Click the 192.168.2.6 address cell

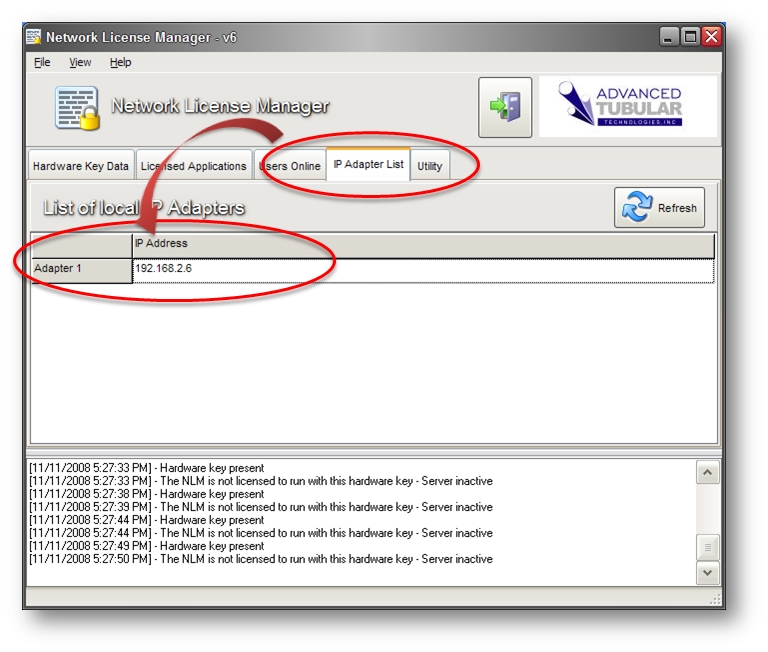point(423,269)
